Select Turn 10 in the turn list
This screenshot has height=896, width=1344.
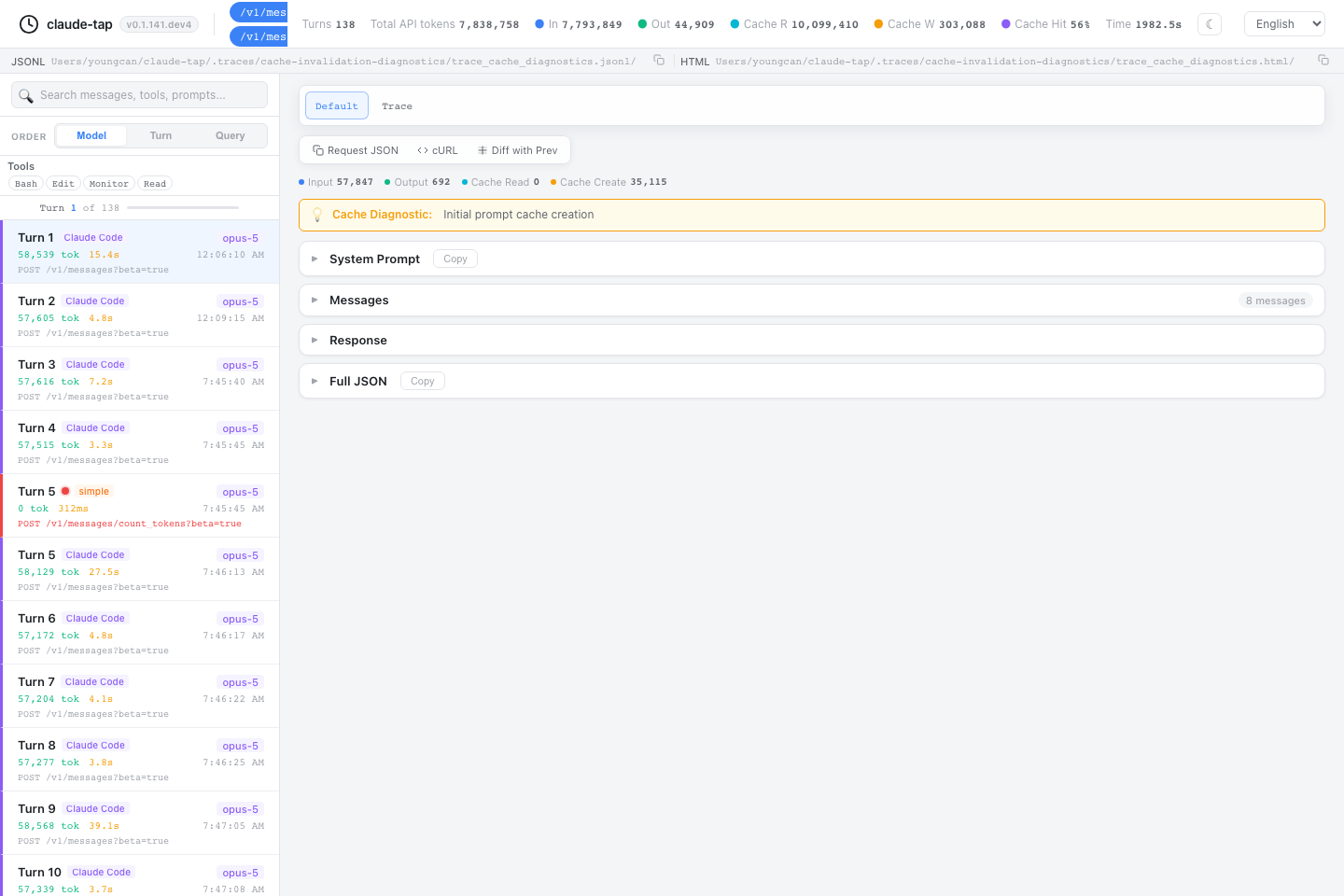[140, 875]
